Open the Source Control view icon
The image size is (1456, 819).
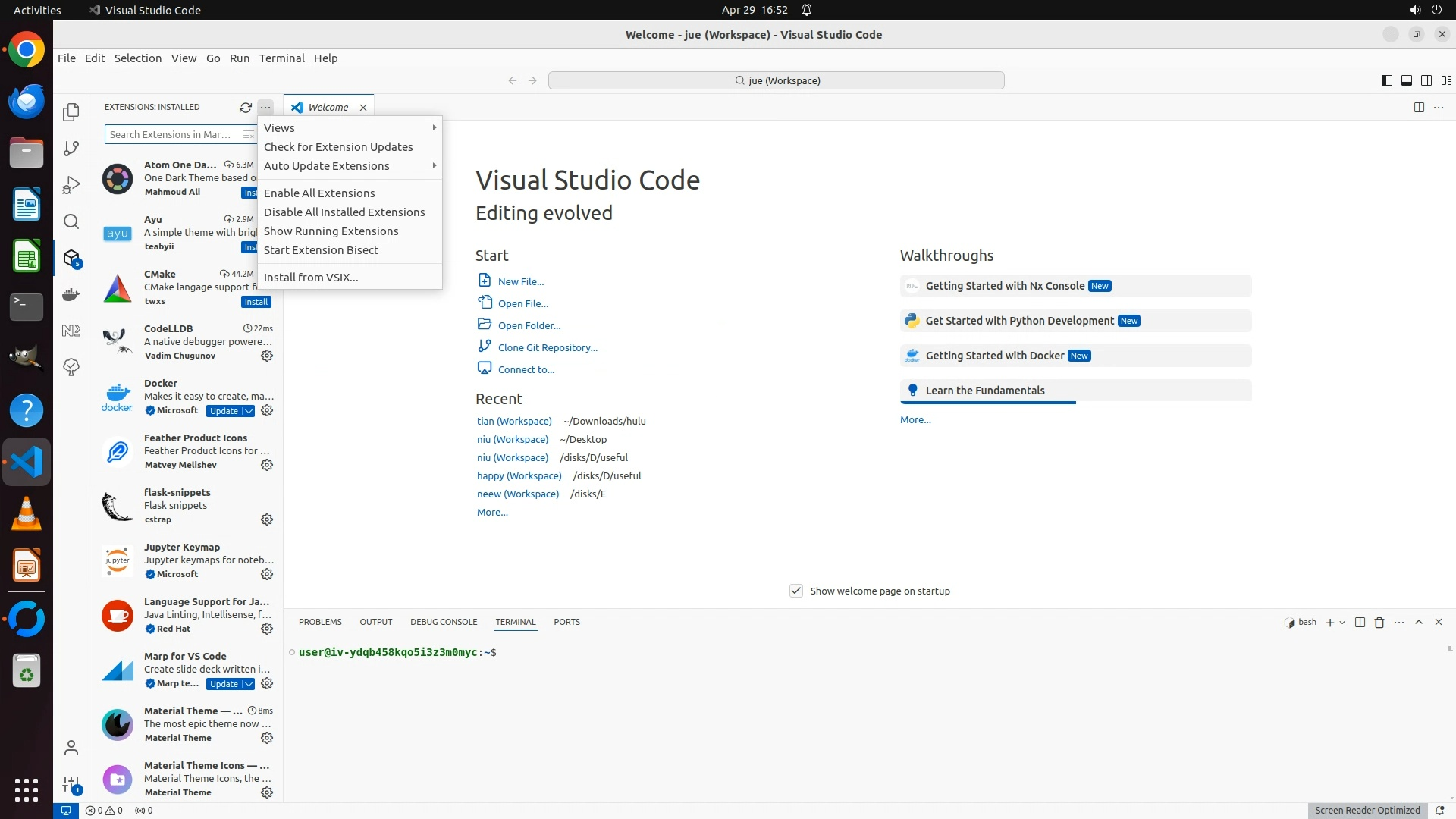click(71, 149)
